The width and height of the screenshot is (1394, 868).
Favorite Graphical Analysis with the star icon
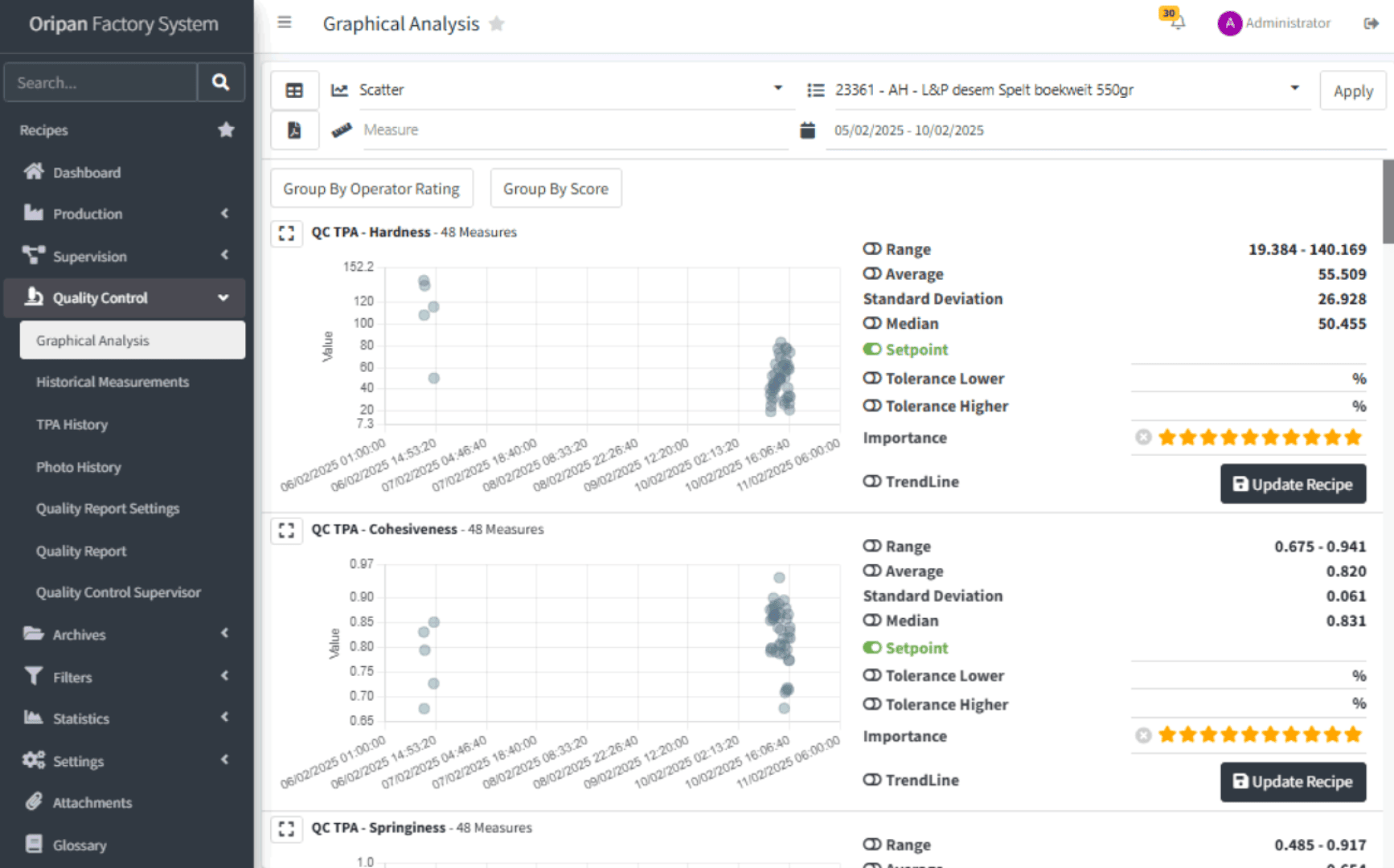(497, 24)
